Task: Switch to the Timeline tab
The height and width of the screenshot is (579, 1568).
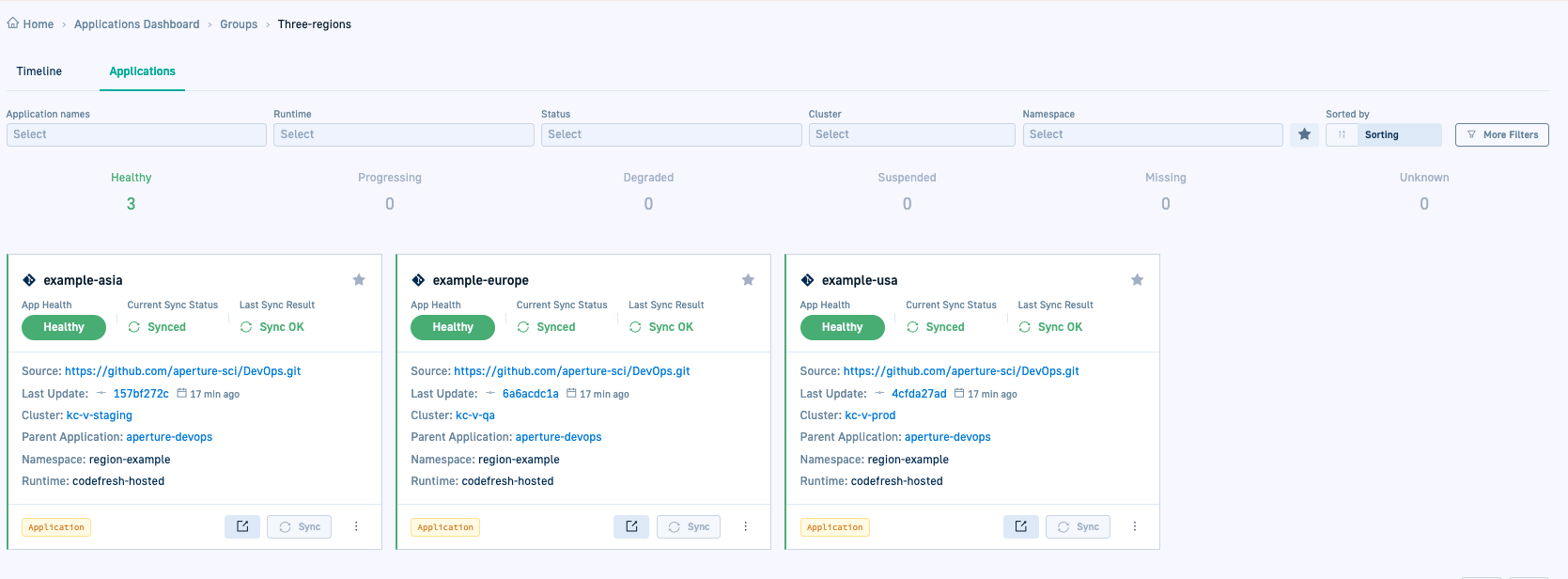Action: (39, 71)
